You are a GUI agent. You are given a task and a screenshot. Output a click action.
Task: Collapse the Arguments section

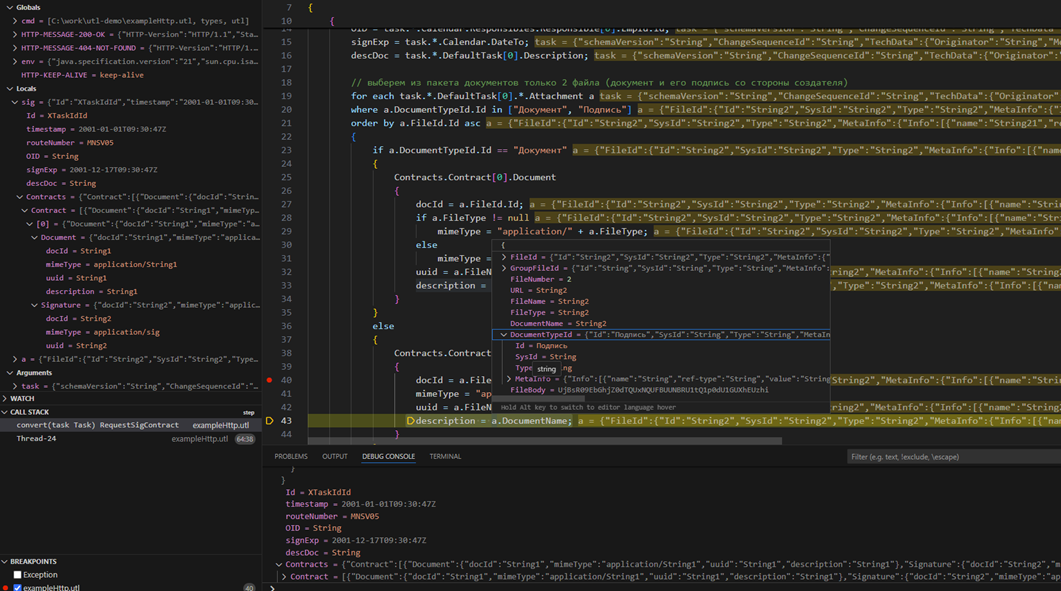click(9, 373)
